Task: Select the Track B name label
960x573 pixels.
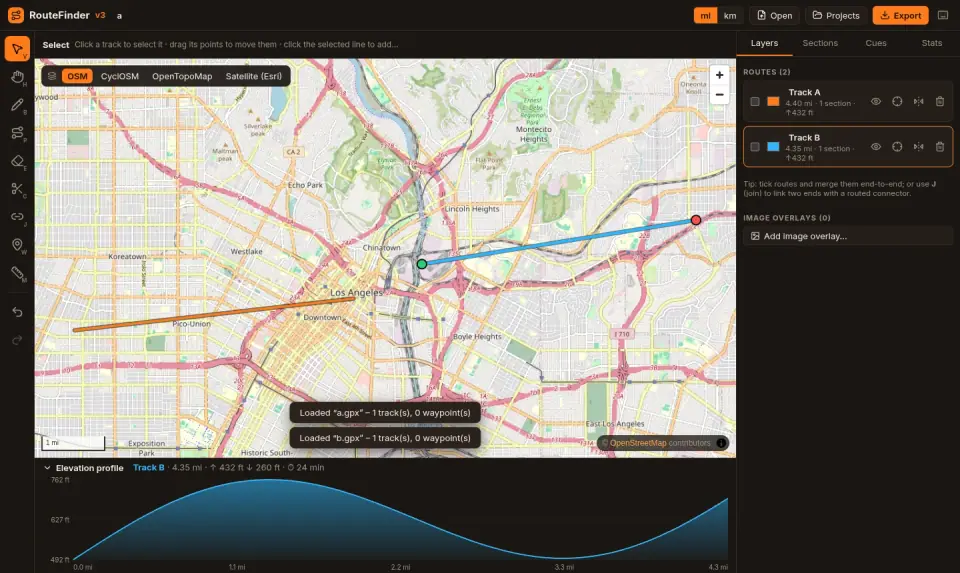Action: 804,138
